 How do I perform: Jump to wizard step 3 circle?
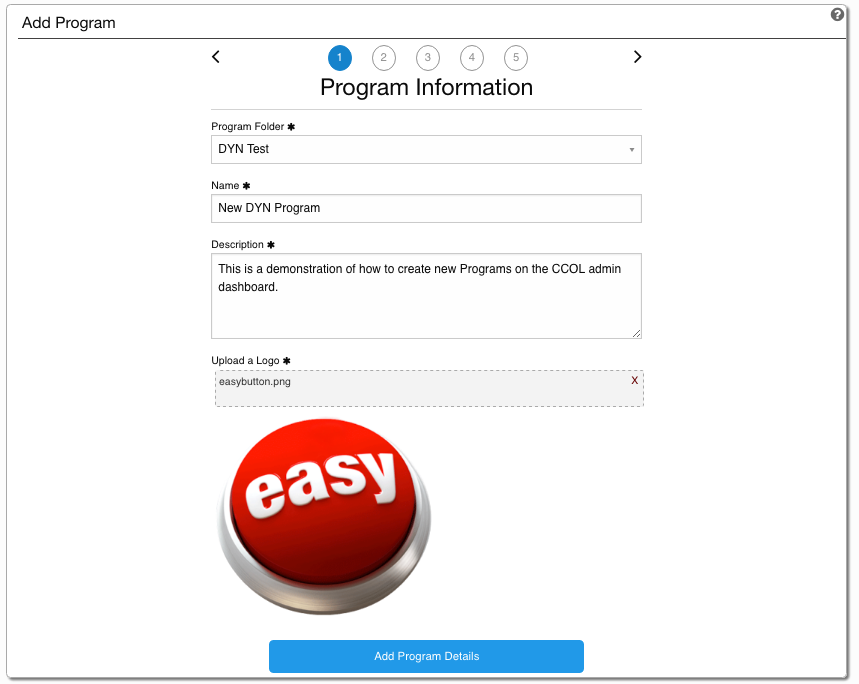point(428,58)
